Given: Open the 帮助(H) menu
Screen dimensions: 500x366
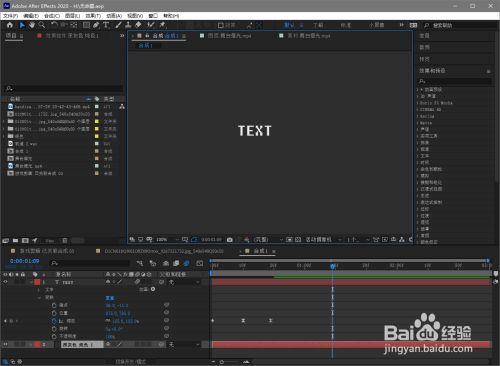Looking at the screenshot, I should (171, 16).
